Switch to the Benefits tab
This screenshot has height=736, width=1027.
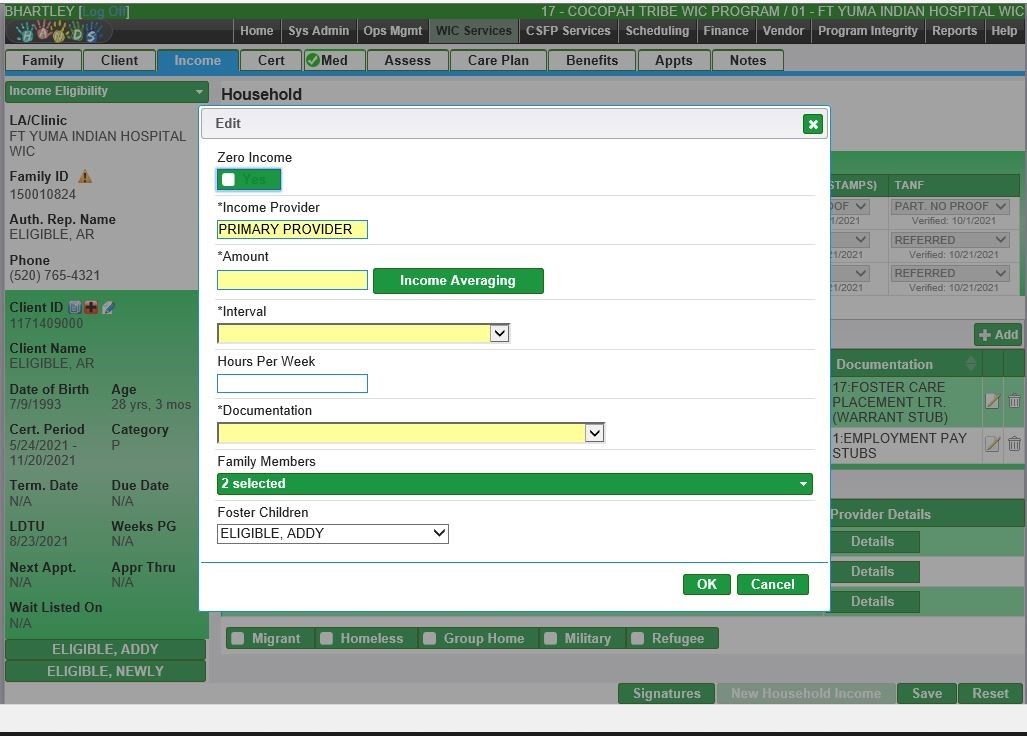591,60
